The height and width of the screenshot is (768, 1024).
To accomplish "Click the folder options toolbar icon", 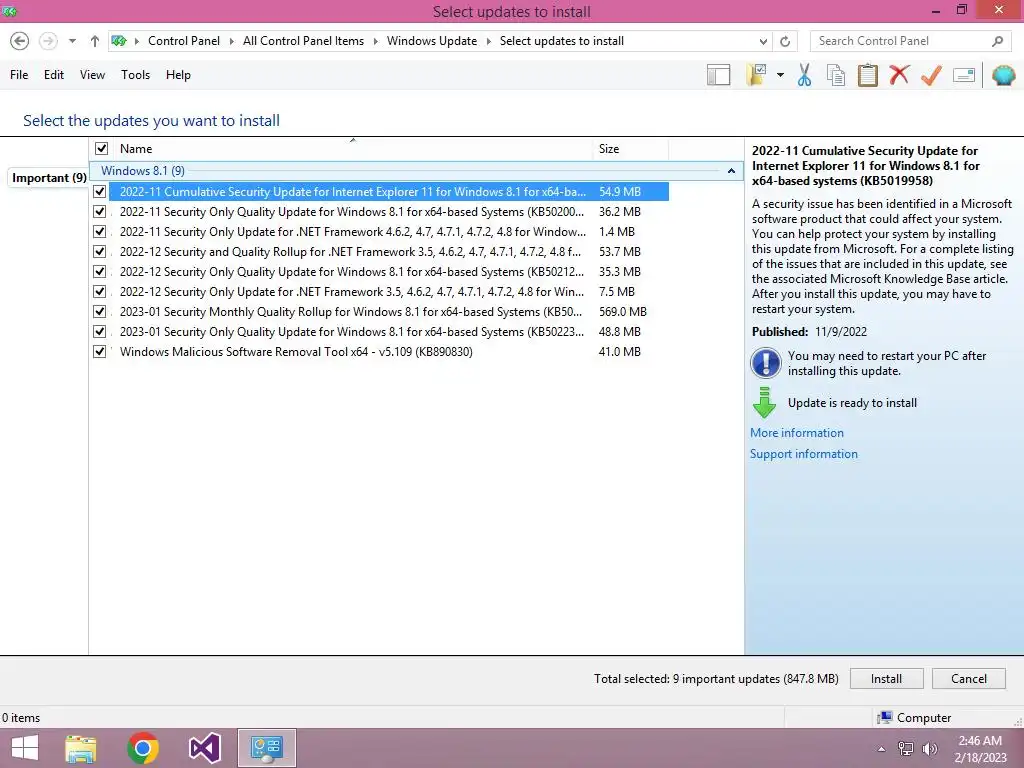I will [x=757, y=75].
